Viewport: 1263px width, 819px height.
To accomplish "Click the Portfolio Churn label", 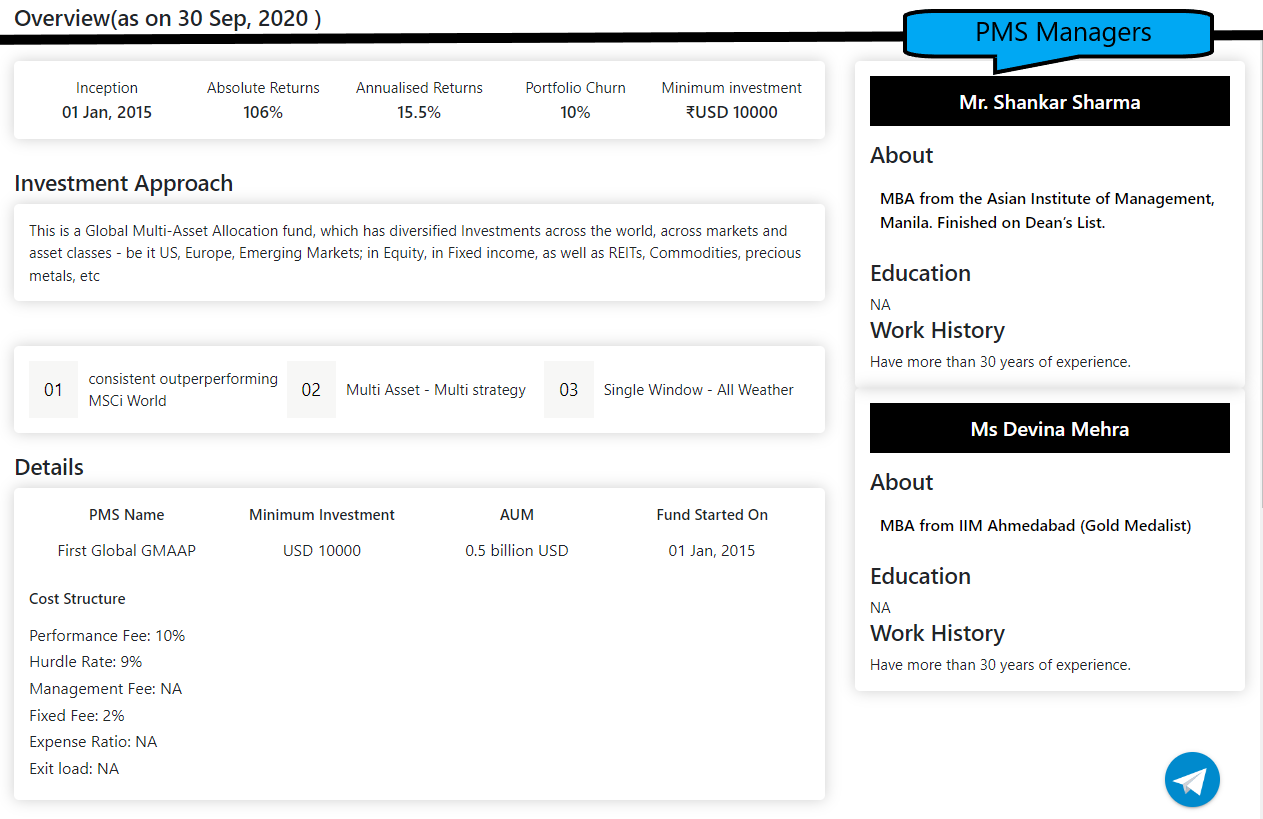I will pyautogui.click(x=575, y=88).
